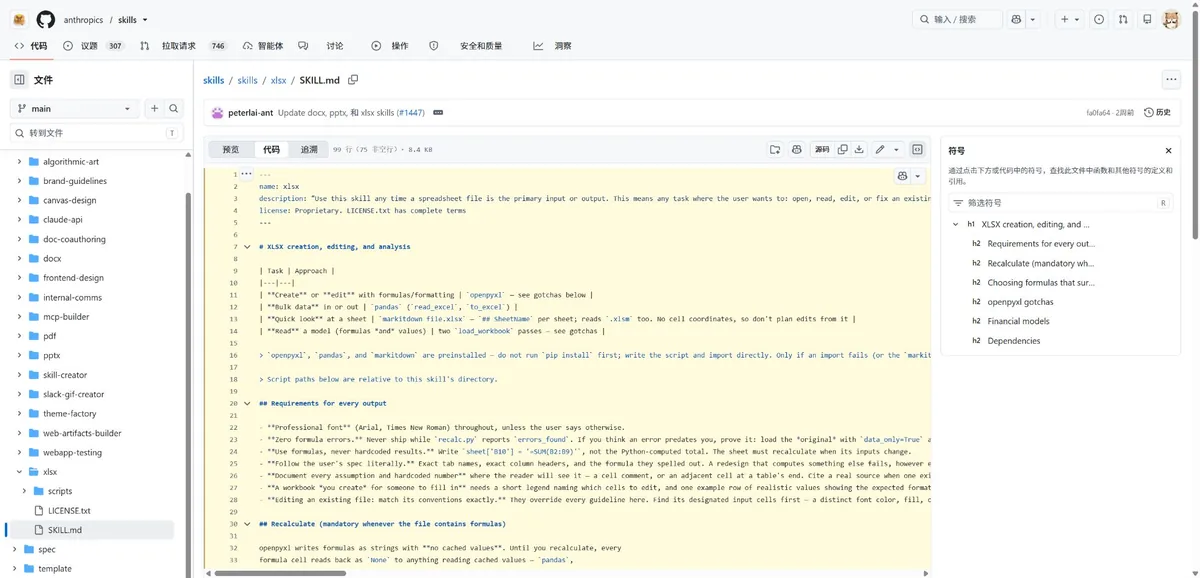Open the create new plus menu
The width and height of the screenshot is (1200, 578).
[x=1070, y=19]
